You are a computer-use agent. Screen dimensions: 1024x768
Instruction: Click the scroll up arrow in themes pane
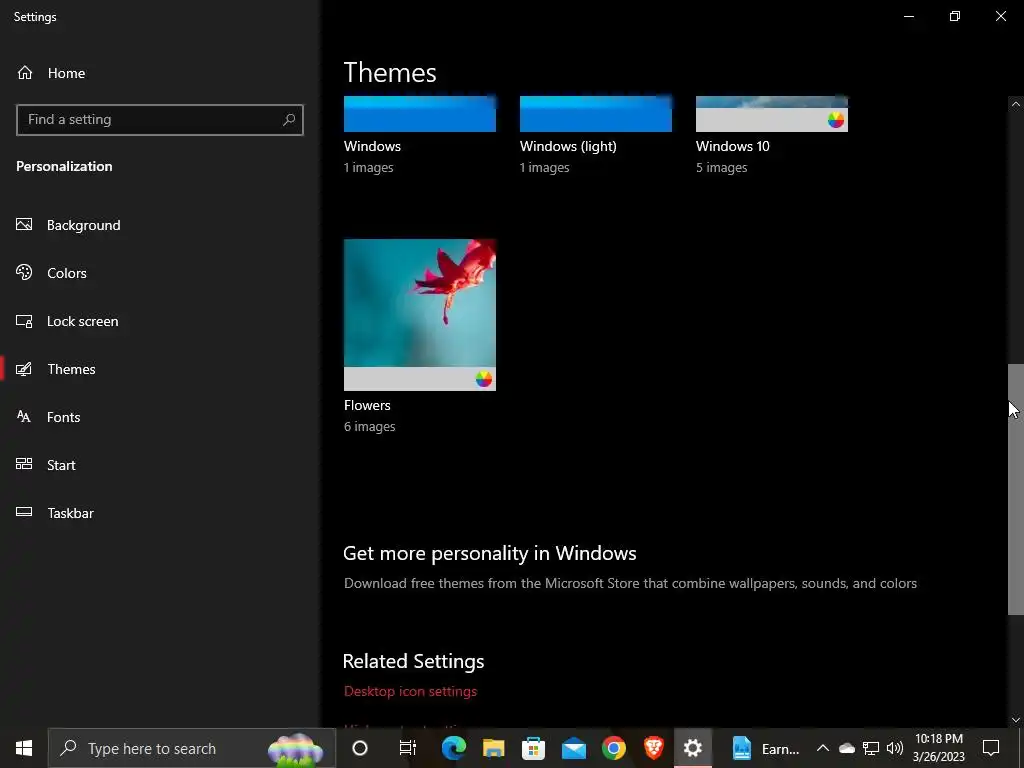[1016, 104]
